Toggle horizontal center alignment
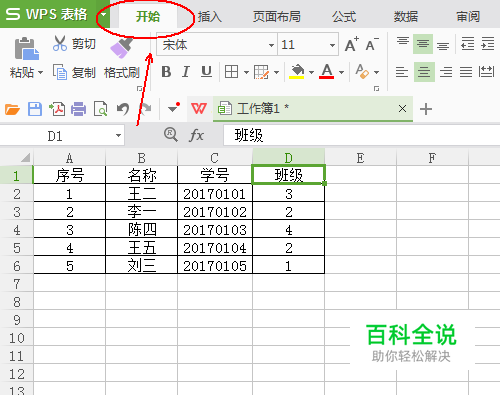Image resolution: width=500 pixels, height=395 pixels. tap(424, 72)
